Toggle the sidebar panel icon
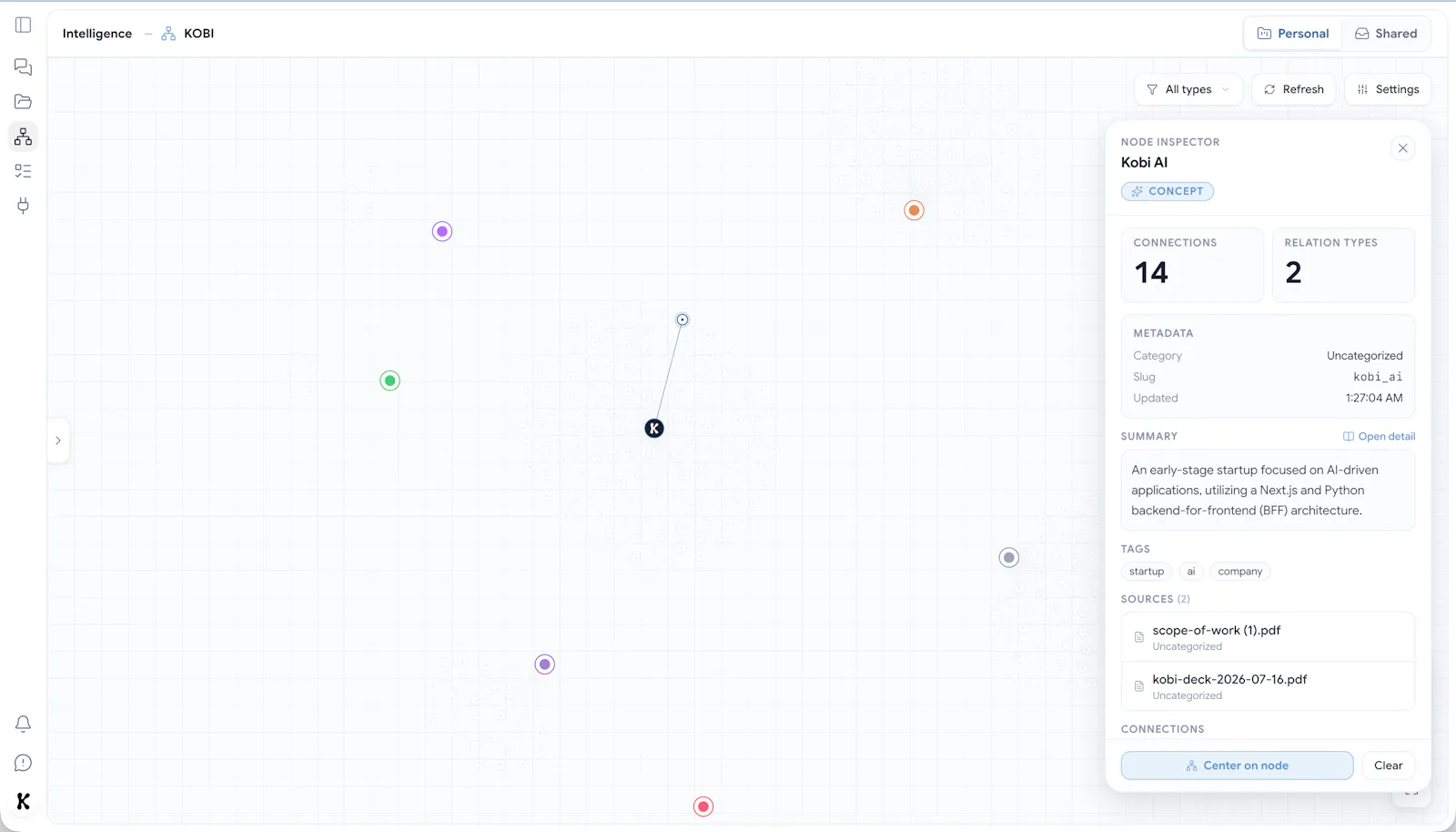 tap(24, 25)
